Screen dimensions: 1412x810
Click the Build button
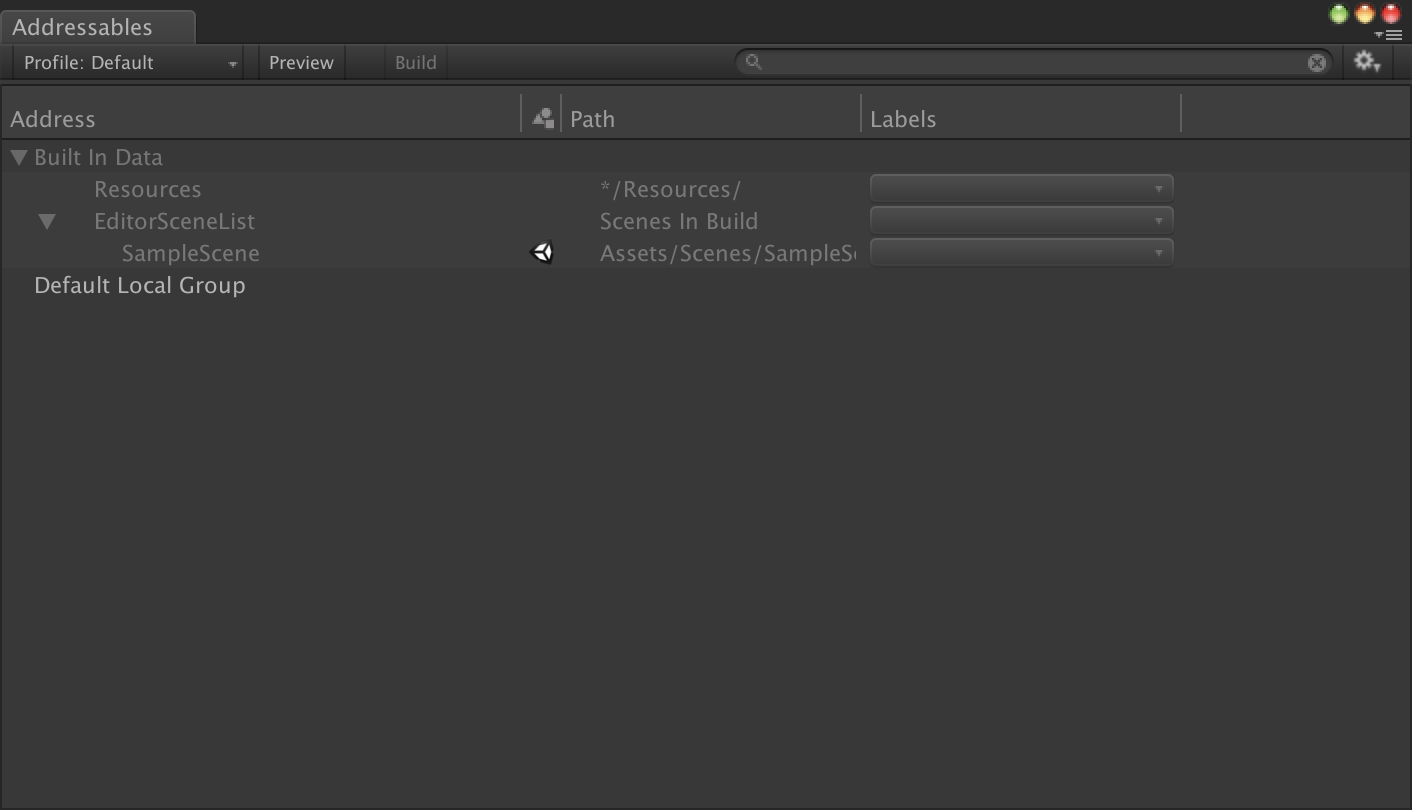click(414, 62)
